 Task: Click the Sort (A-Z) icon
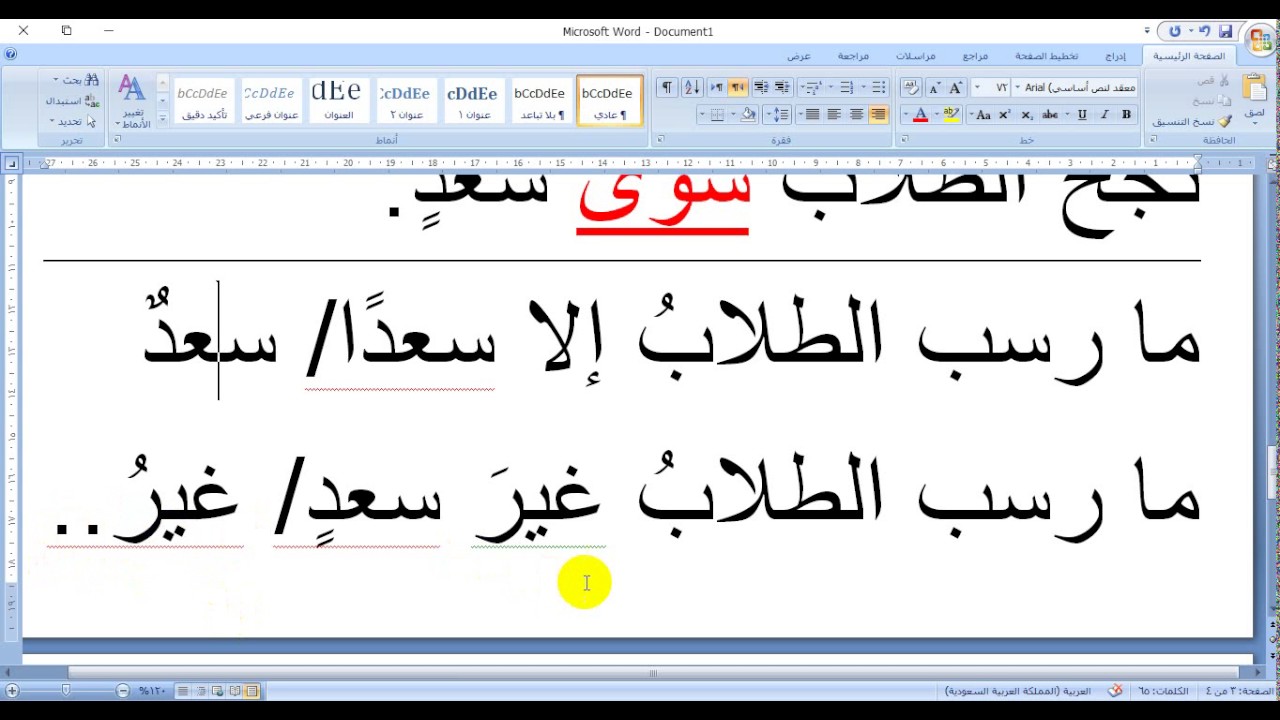tap(691, 87)
